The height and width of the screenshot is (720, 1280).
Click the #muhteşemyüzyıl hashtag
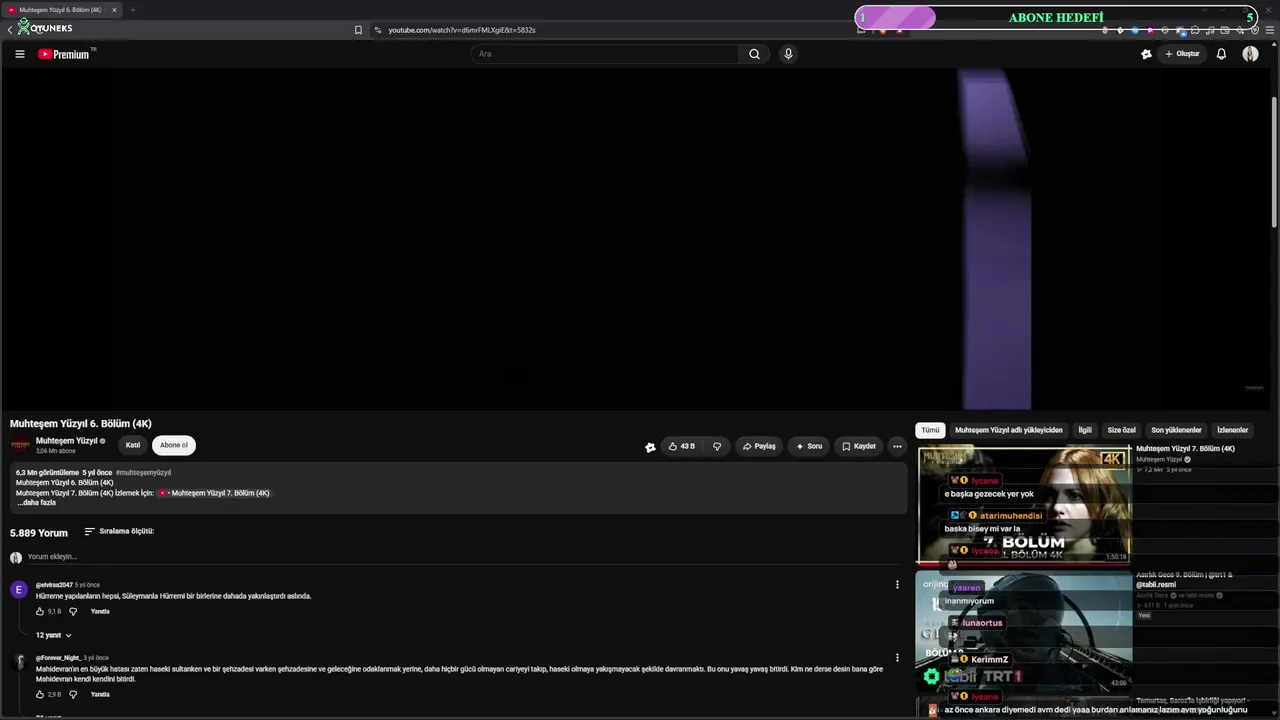coord(143,473)
